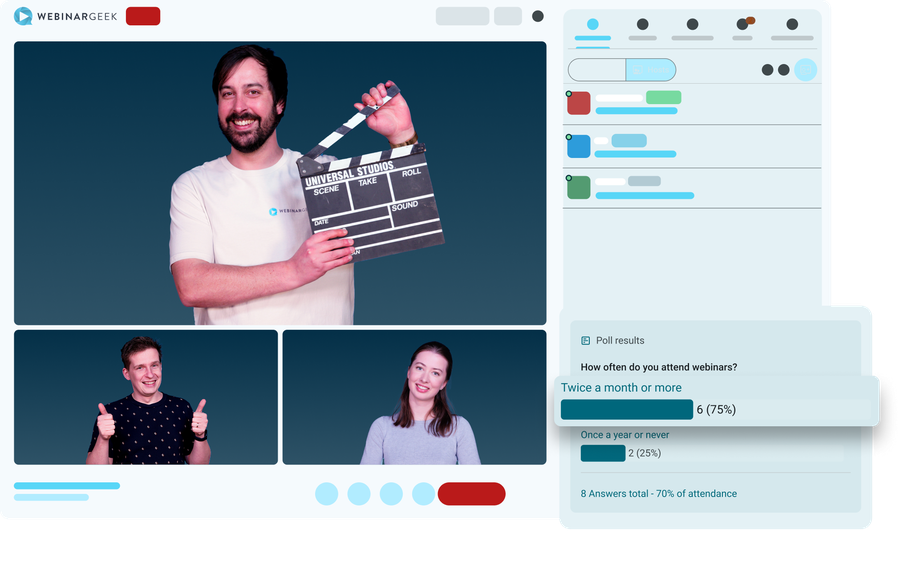Click the '6 (75%)' value
Screen dimensions: 900x566
click(x=716, y=409)
